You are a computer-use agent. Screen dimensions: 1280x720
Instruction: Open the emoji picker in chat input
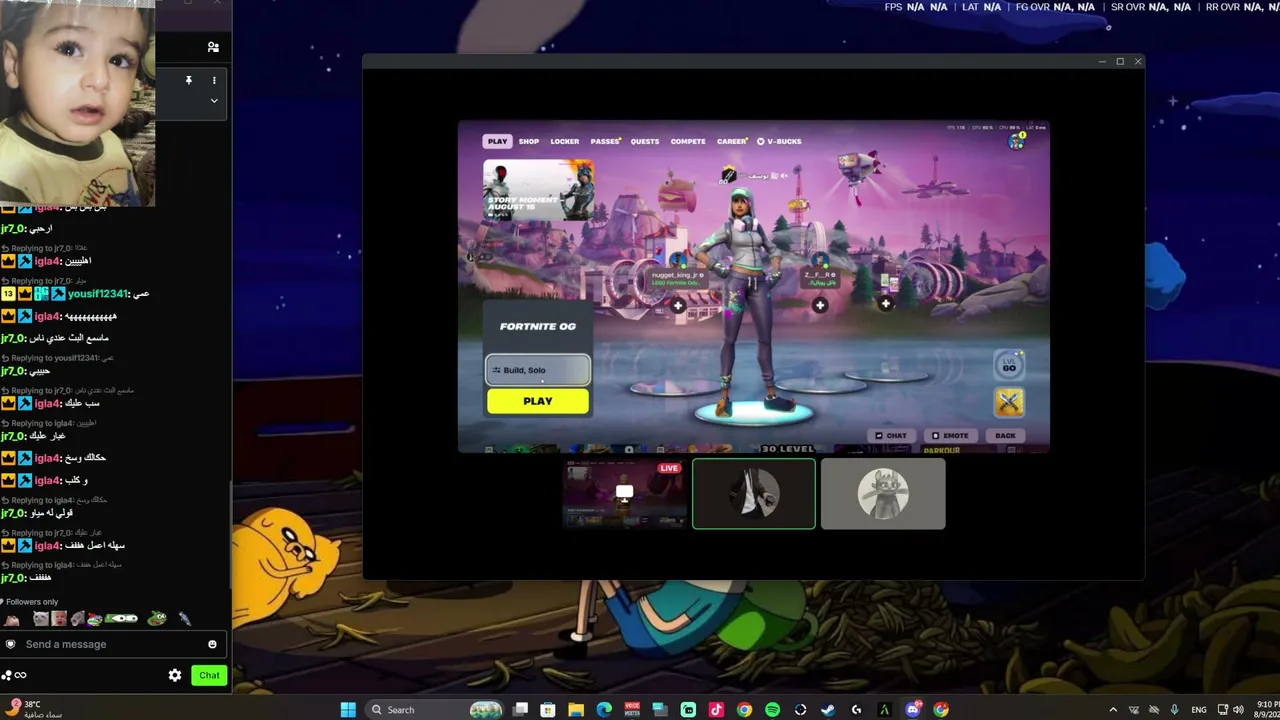tap(212, 644)
